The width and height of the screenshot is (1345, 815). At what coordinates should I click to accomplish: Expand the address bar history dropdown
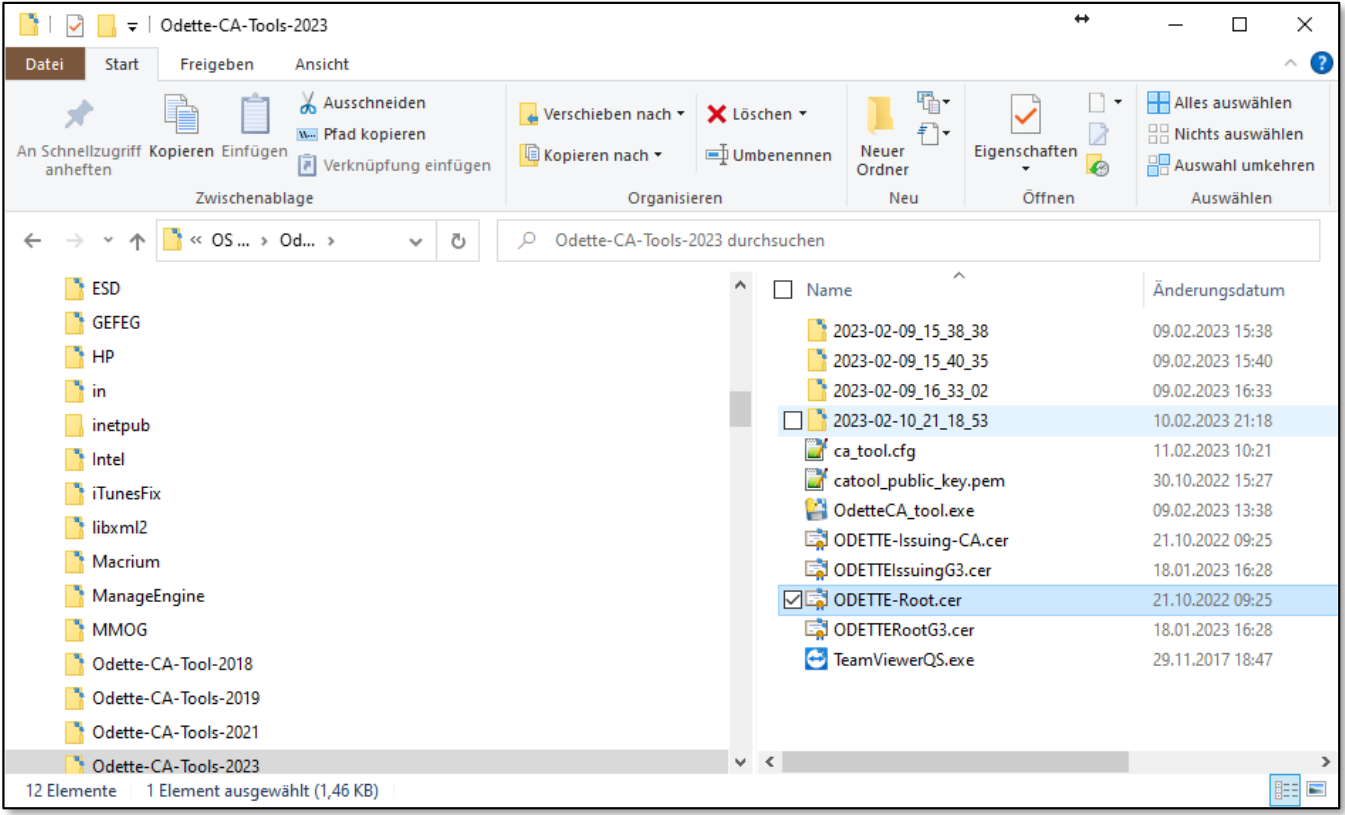(416, 241)
